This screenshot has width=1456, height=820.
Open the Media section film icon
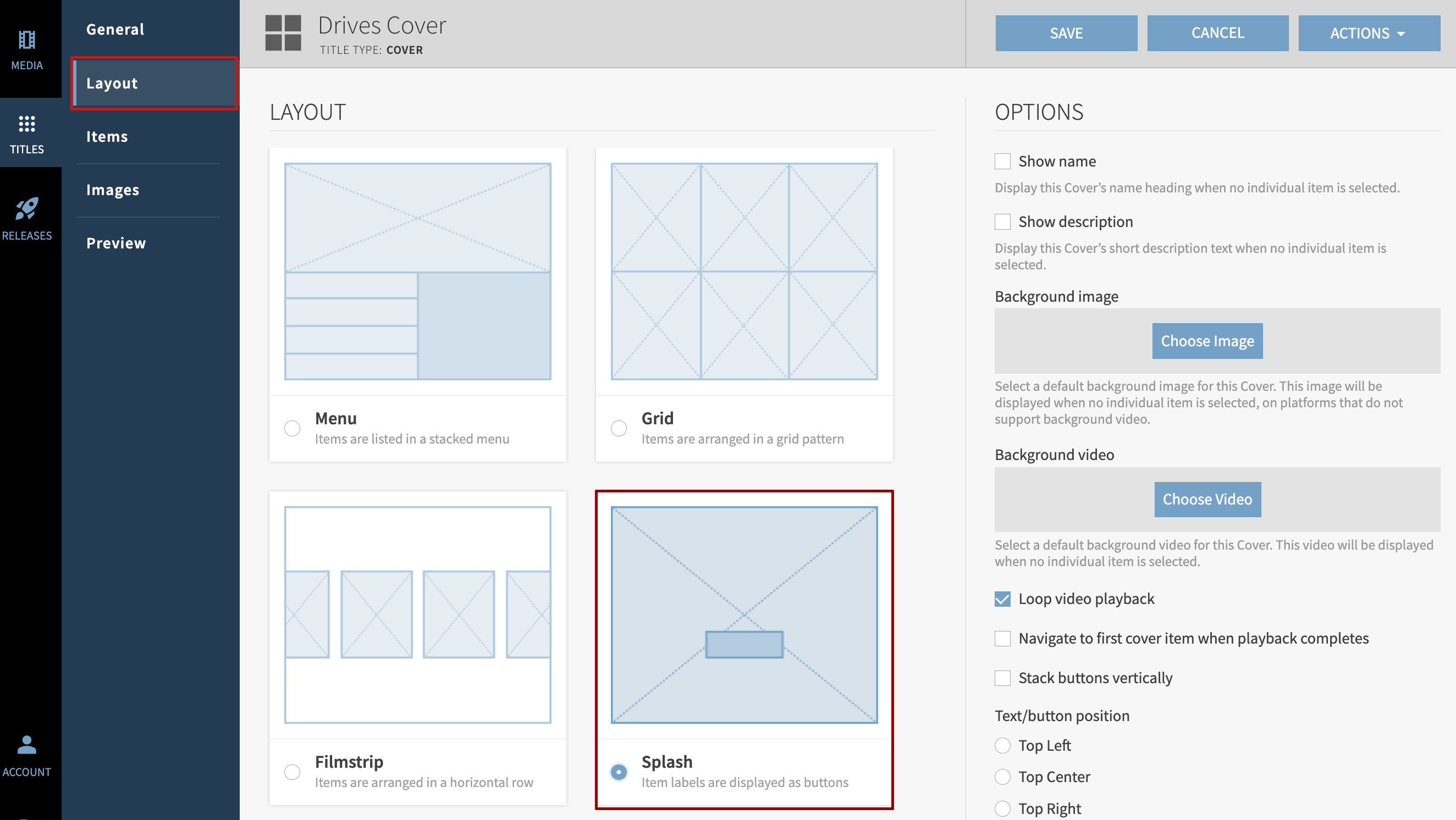point(26,40)
